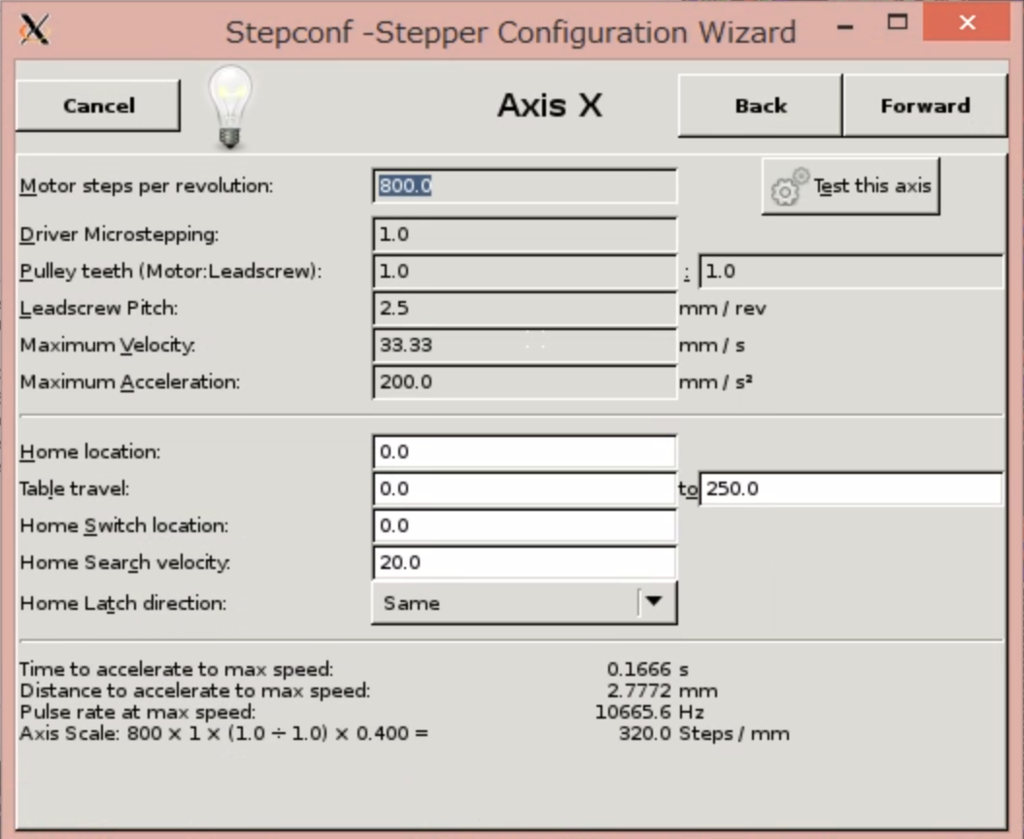Screen dimensions: 1024x839
Task: Go Back to the previous wizard page
Action: pos(760,106)
